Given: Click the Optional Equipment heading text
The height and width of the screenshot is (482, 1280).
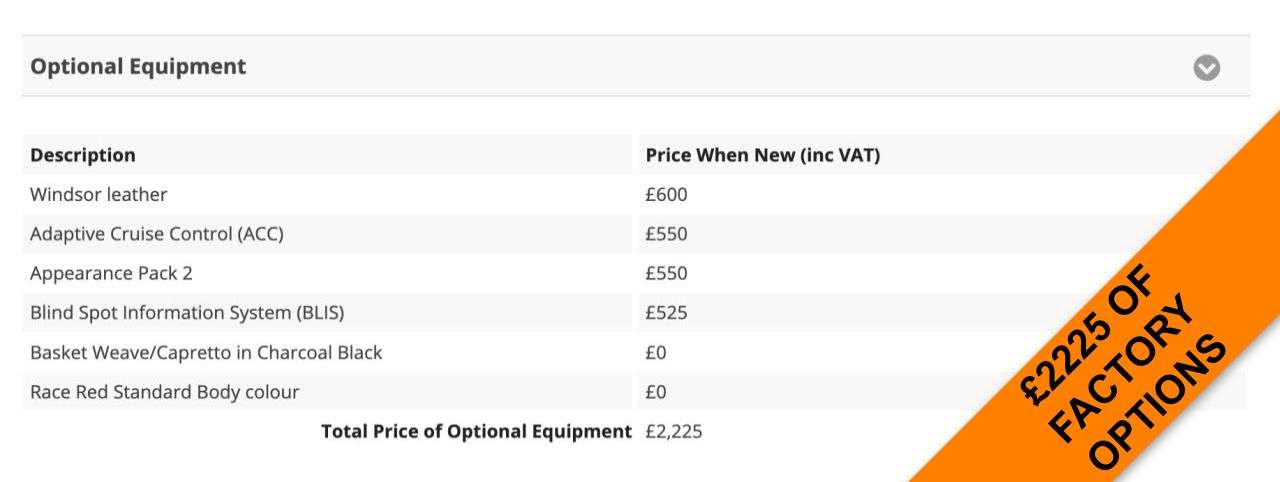Looking at the screenshot, I should point(138,66).
